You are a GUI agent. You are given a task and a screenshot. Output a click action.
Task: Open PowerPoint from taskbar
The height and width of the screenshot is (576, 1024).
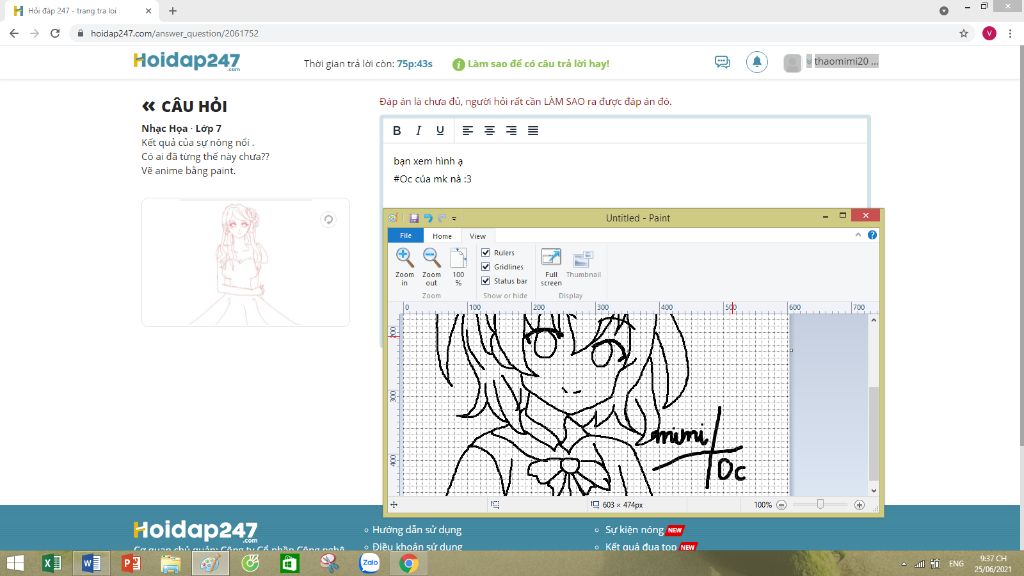coord(131,563)
